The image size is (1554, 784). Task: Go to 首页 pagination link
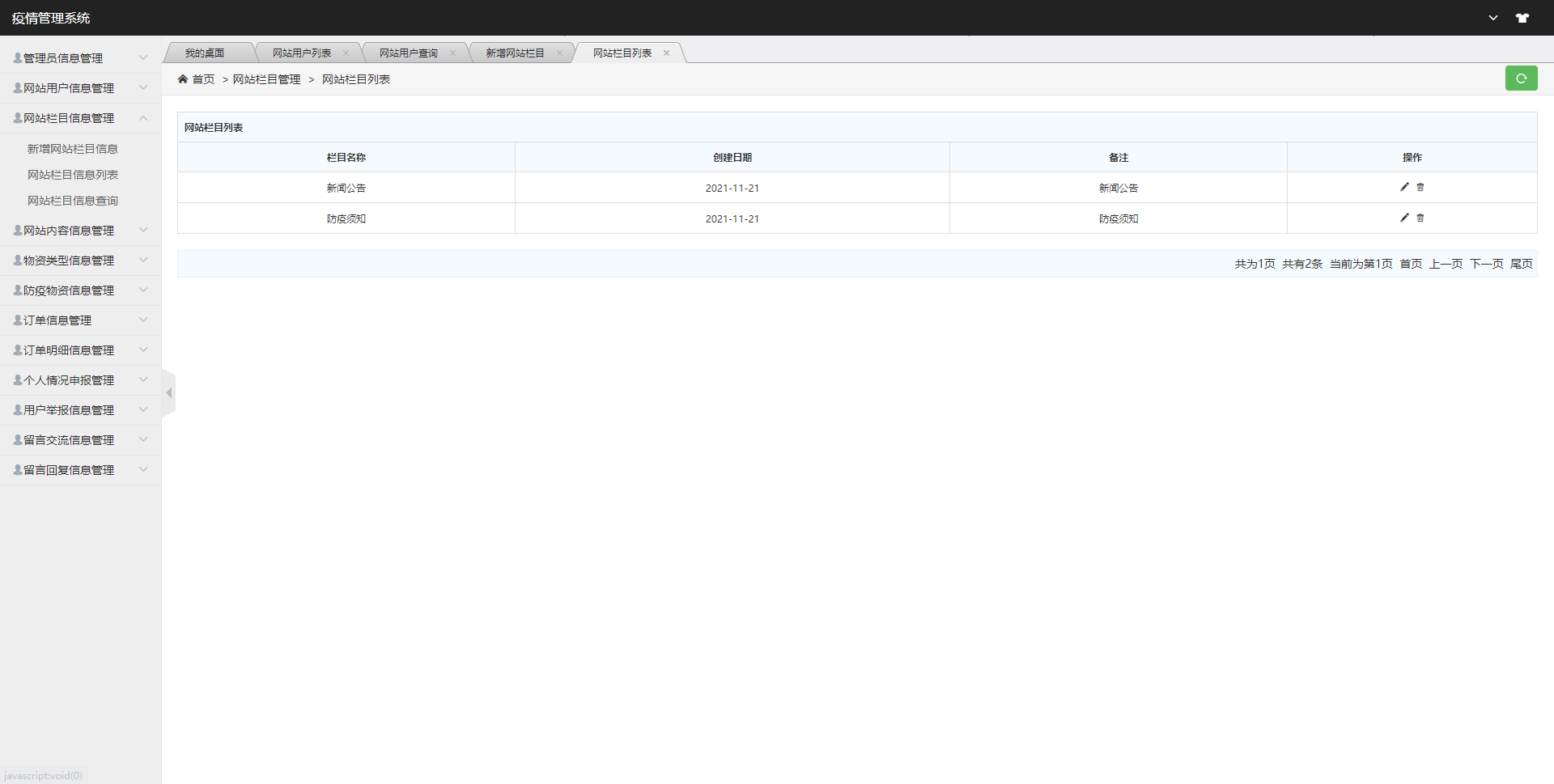tap(1411, 264)
